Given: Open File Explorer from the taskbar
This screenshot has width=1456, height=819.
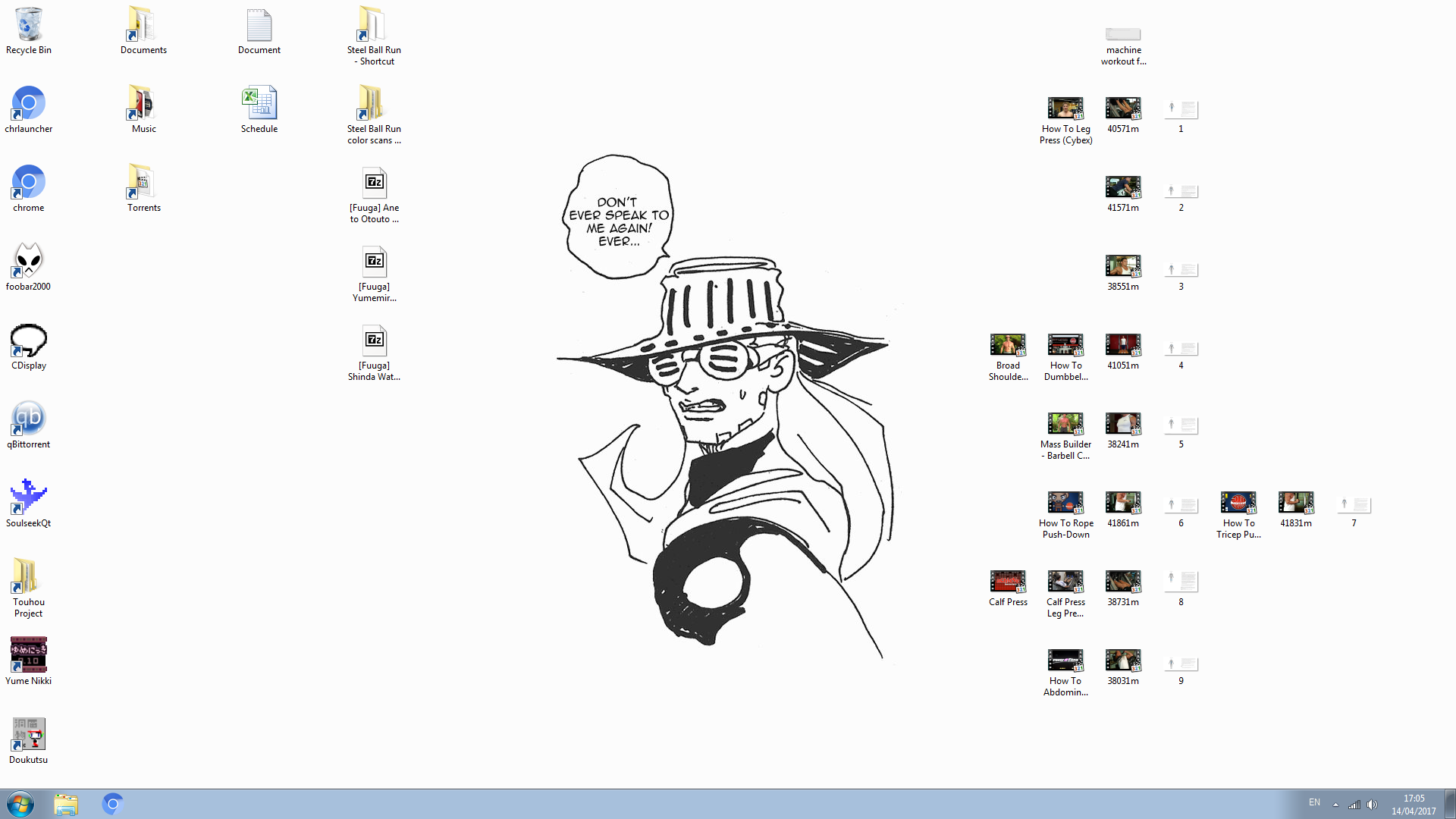Looking at the screenshot, I should coord(66,804).
